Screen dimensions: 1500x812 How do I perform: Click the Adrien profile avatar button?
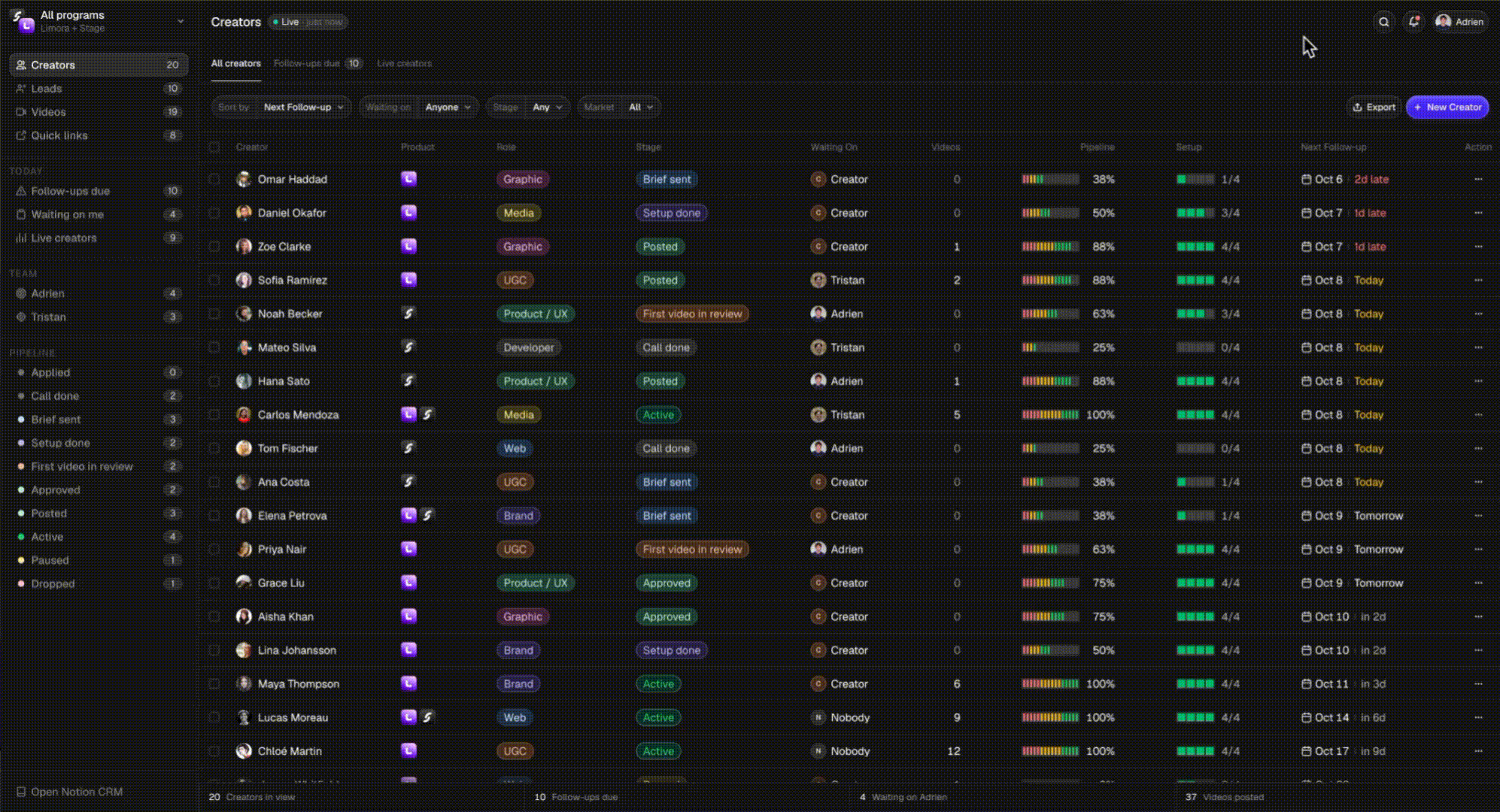click(1459, 22)
